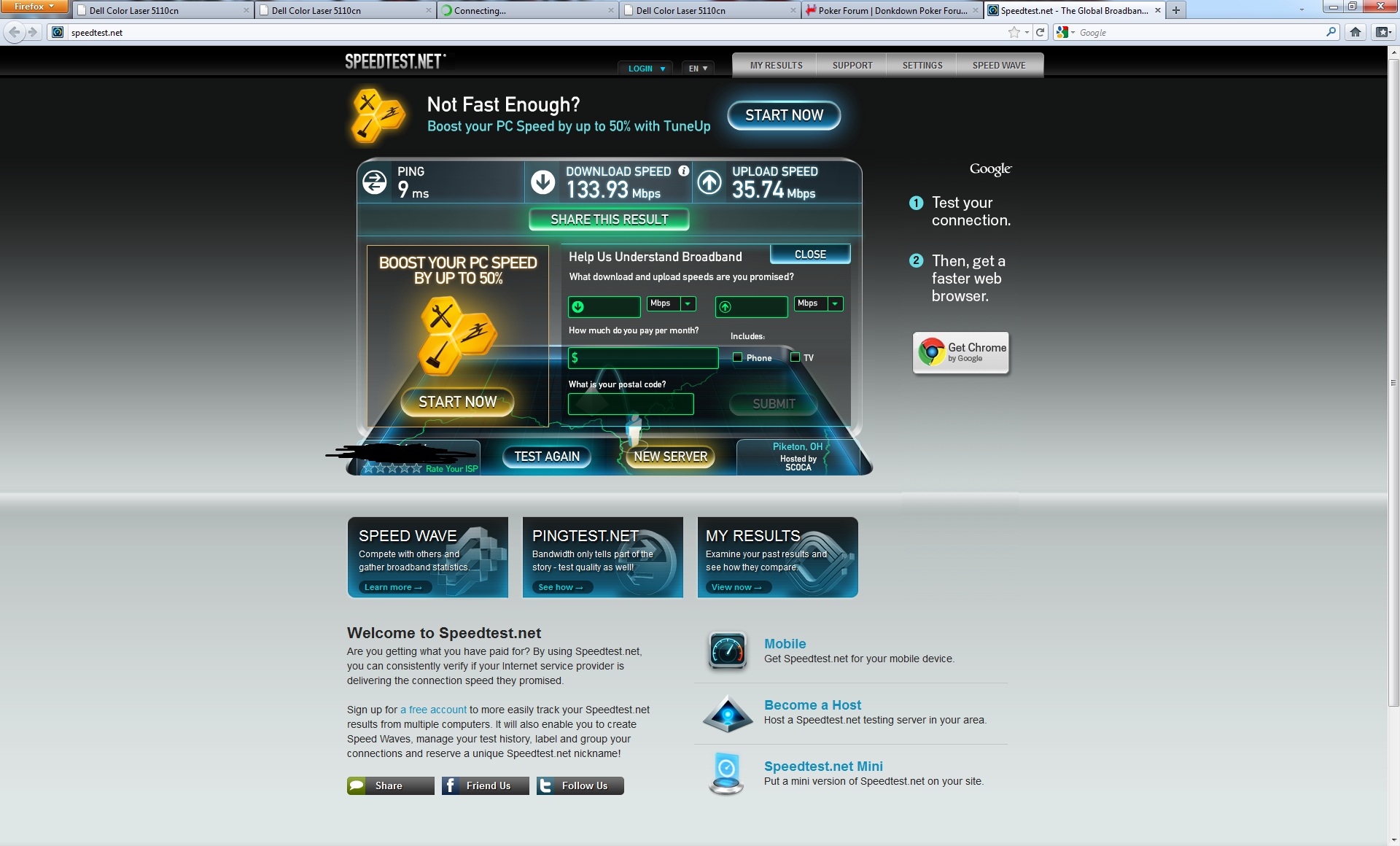1400x846 pixels.
Task: Open the SPEED WAVE nav tab
Action: pyautogui.click(x=999, y=65)
